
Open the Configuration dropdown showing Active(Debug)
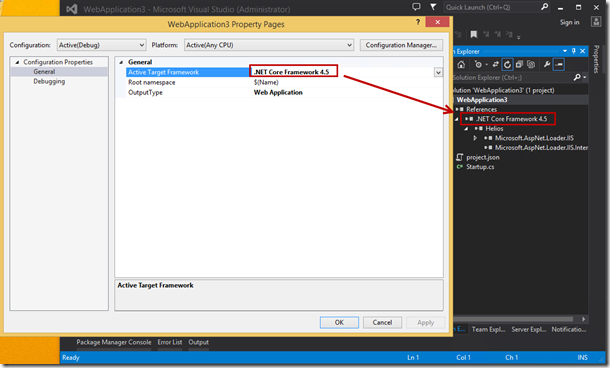(x=102, y=45)
